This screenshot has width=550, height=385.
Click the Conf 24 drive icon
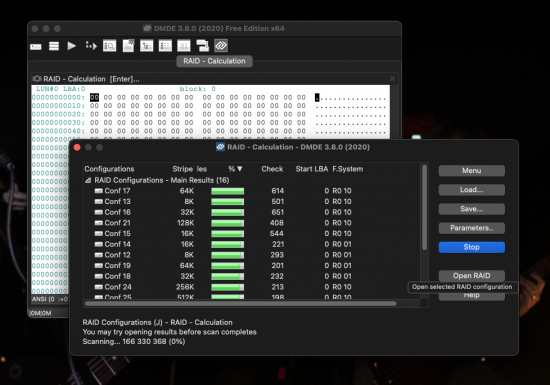click(99, 287)
